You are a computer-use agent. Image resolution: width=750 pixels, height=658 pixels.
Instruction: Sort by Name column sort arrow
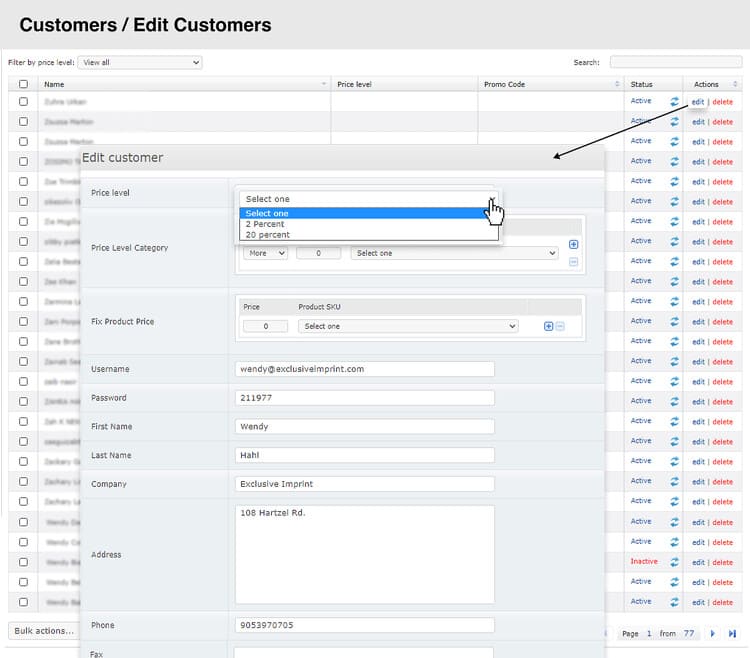[323, 84]
